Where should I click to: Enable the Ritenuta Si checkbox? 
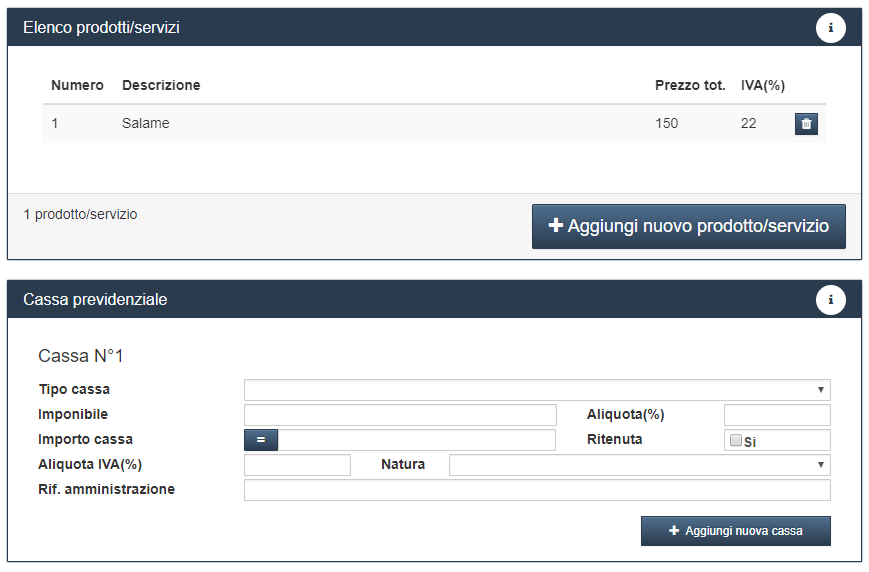735,440
